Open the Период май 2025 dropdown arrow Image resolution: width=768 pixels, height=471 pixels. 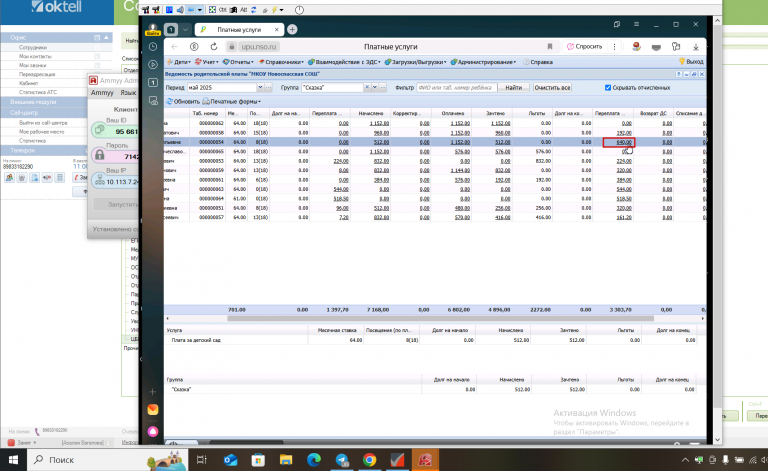click(x=260, y=88)
